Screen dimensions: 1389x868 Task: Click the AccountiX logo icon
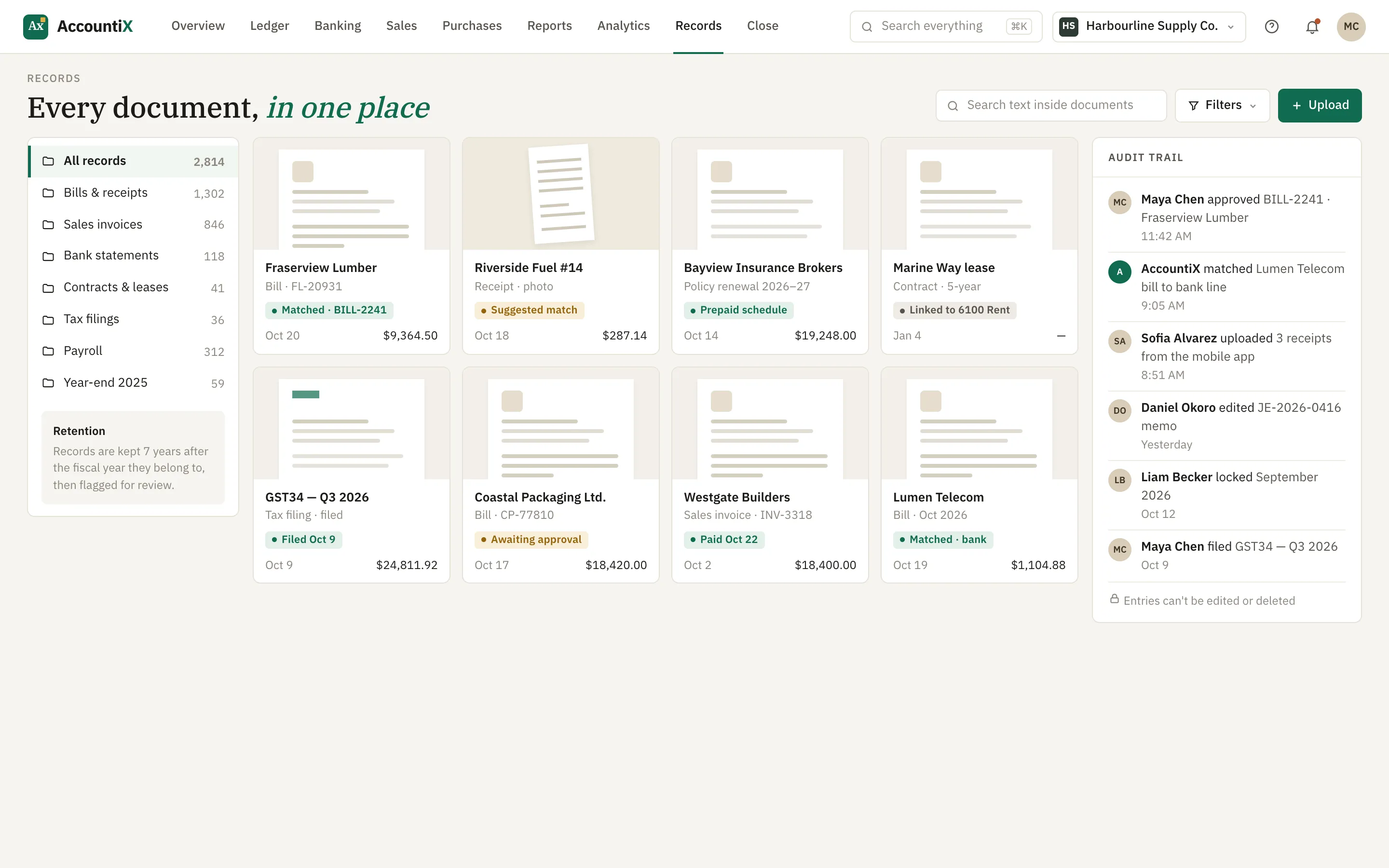pos(36,27)
